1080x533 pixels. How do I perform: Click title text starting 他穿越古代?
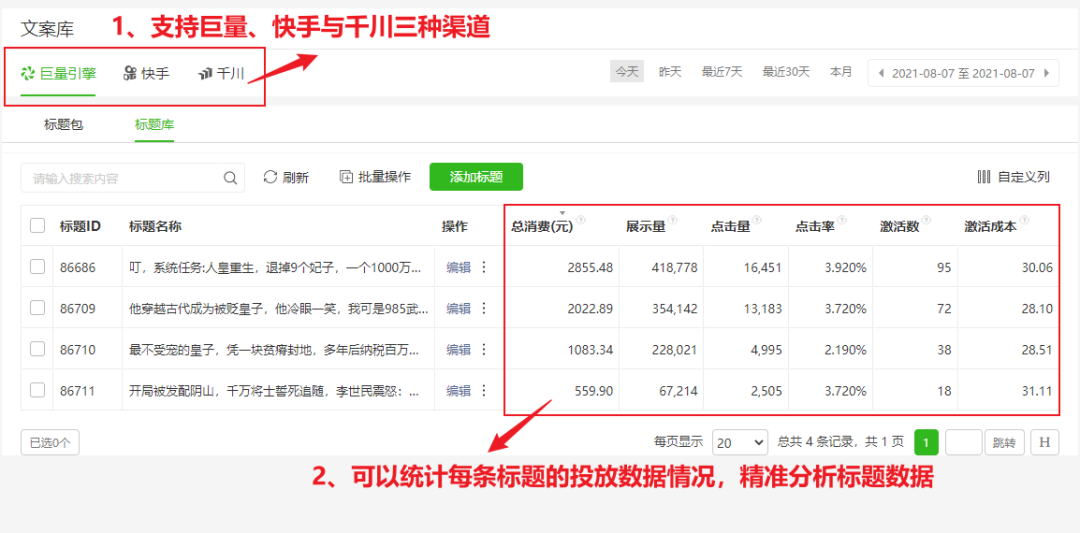(278, 309)
